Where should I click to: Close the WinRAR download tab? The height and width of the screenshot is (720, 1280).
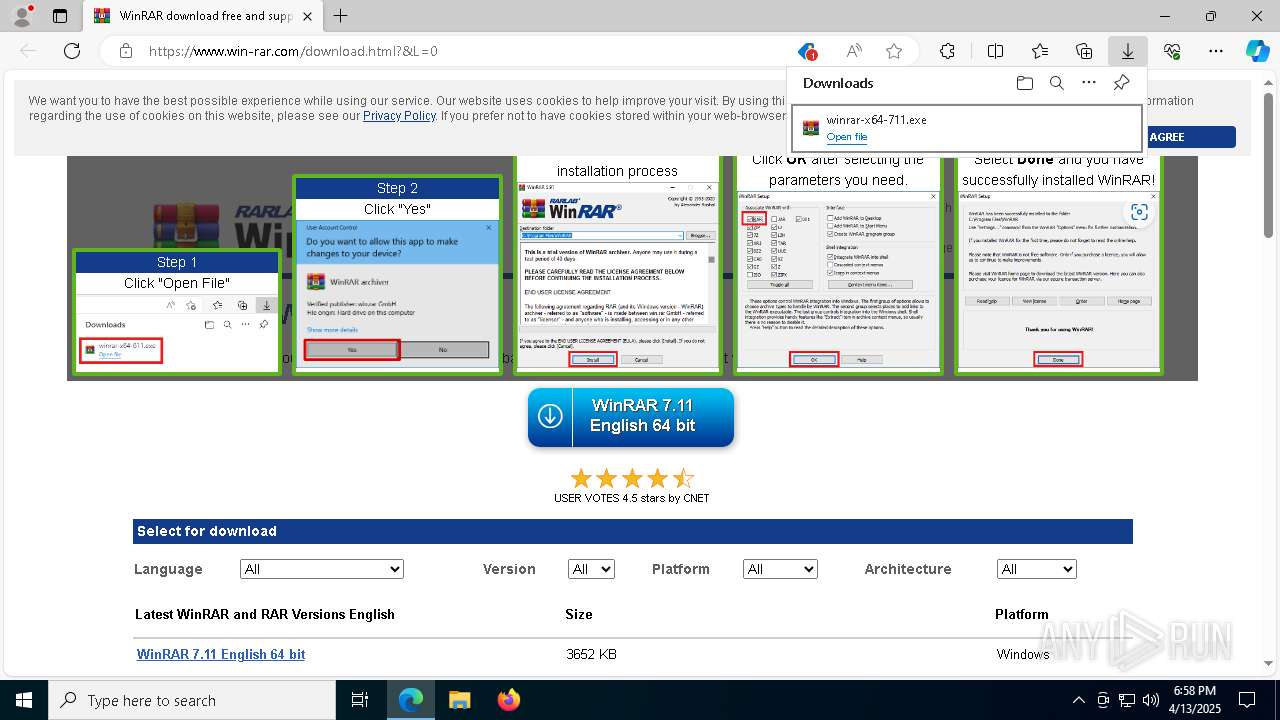click(x=307, y=16)
